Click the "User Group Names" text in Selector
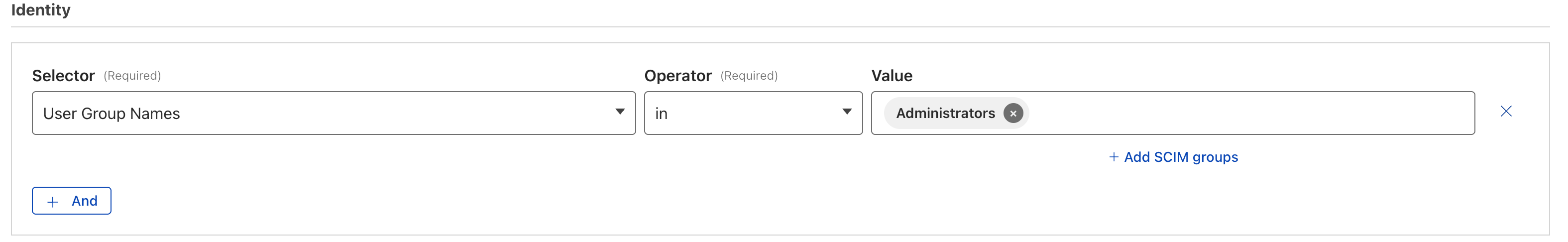The image size is (1568, 242). pyautogui.click(x=112, y=114)
